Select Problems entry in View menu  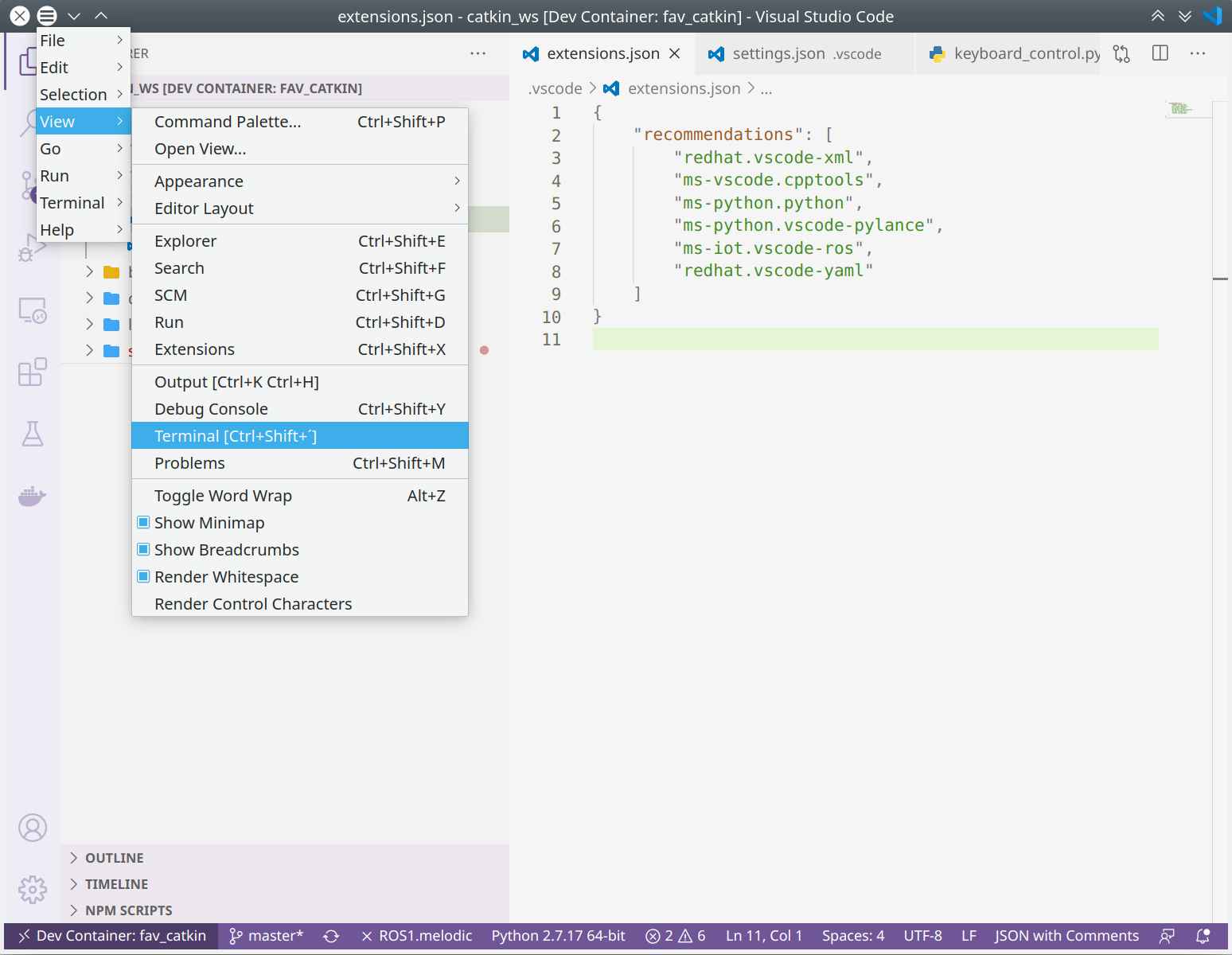(x=300, y=463)
